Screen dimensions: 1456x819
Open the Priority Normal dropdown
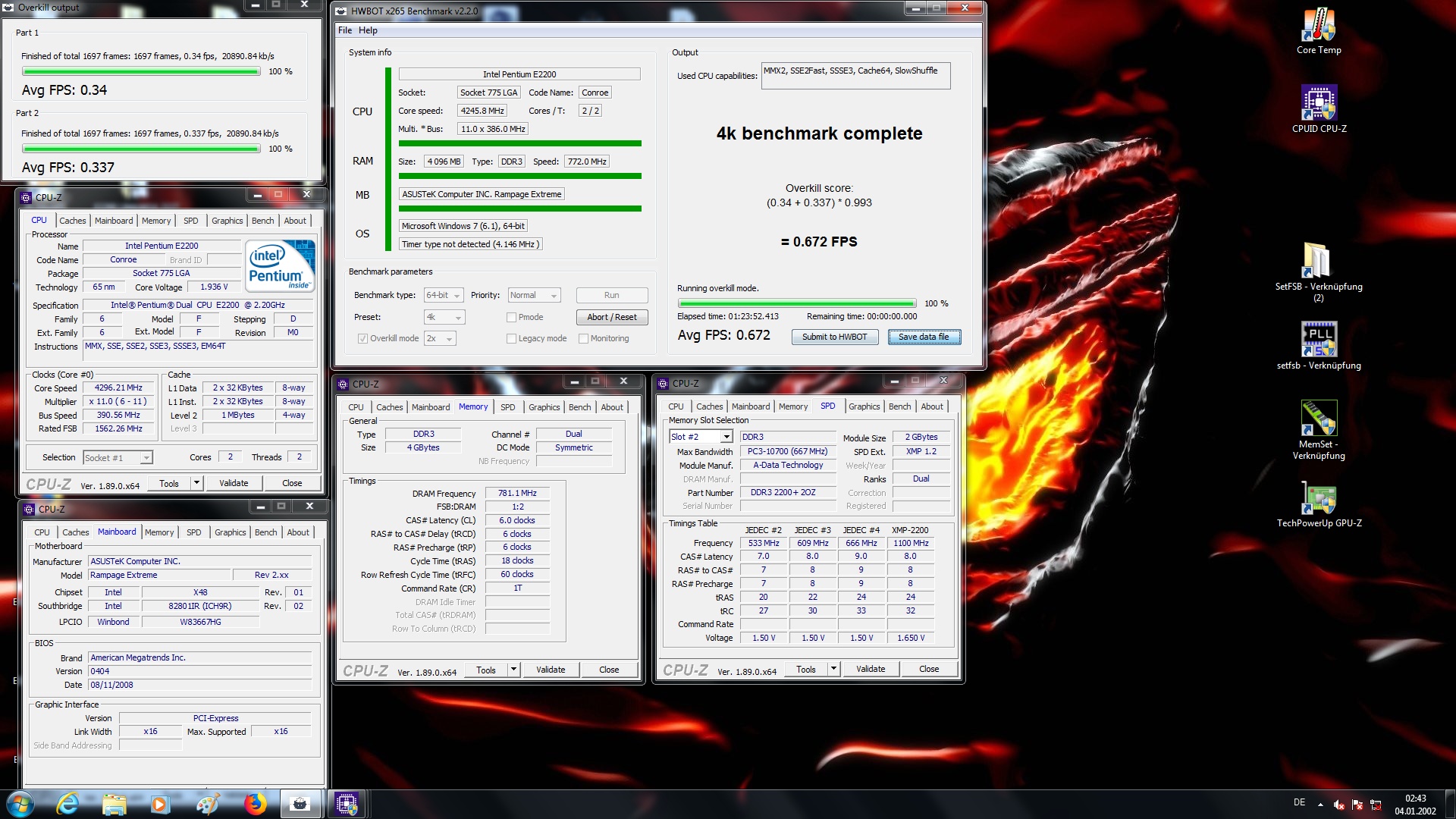point(534,295)
